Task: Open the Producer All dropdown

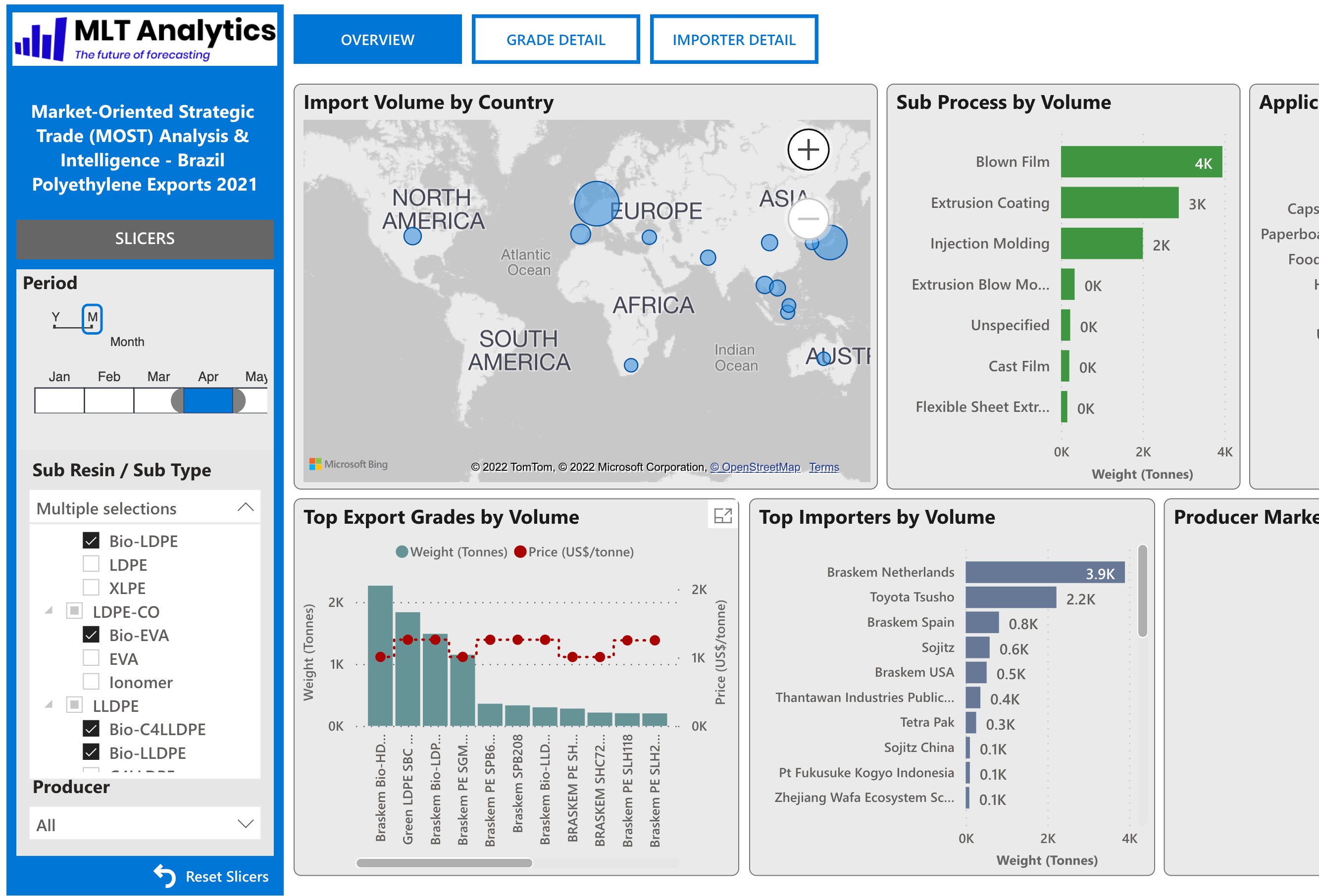Action: 145,824
